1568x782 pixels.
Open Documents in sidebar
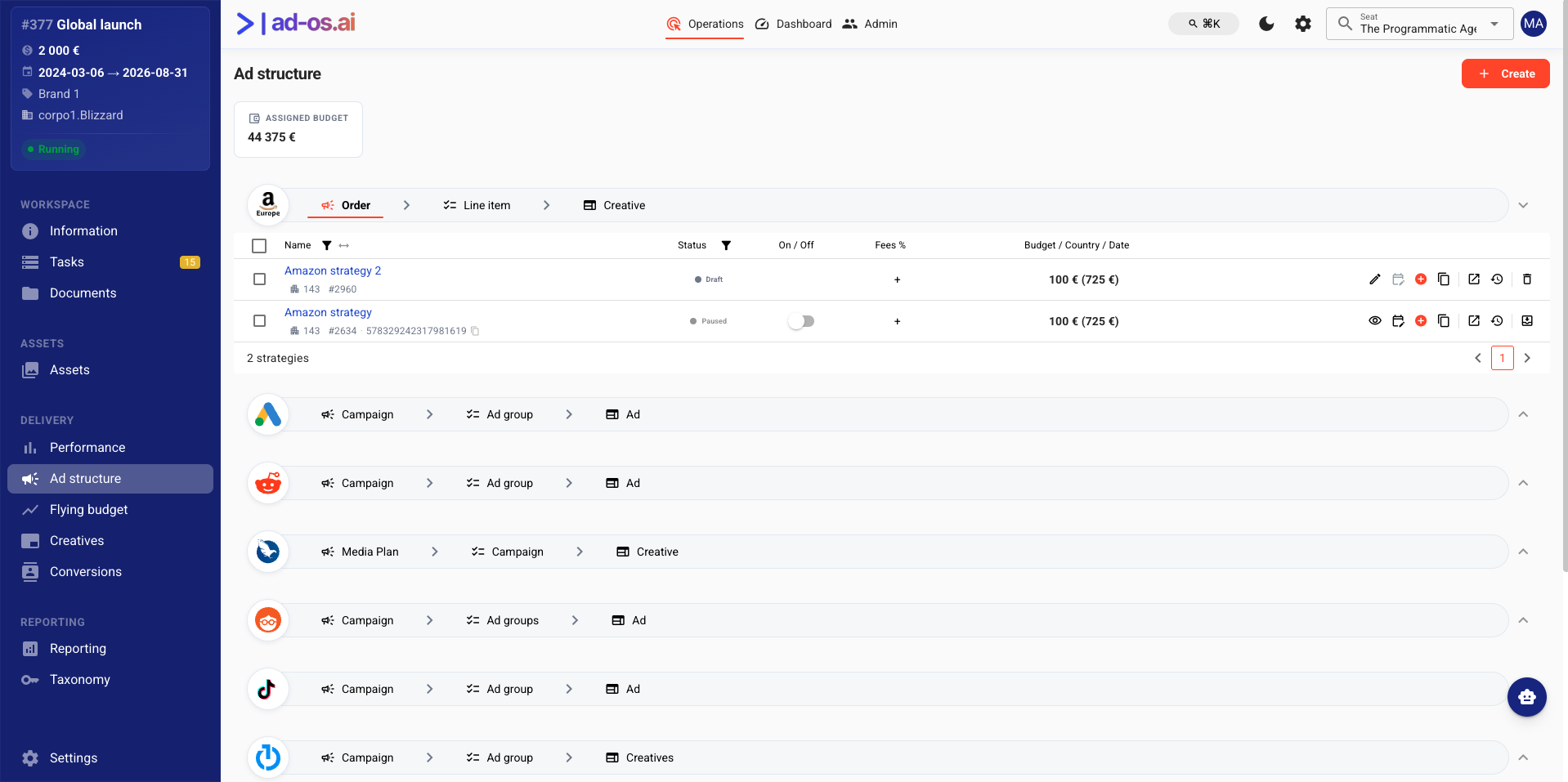click(x=110, y=293)
